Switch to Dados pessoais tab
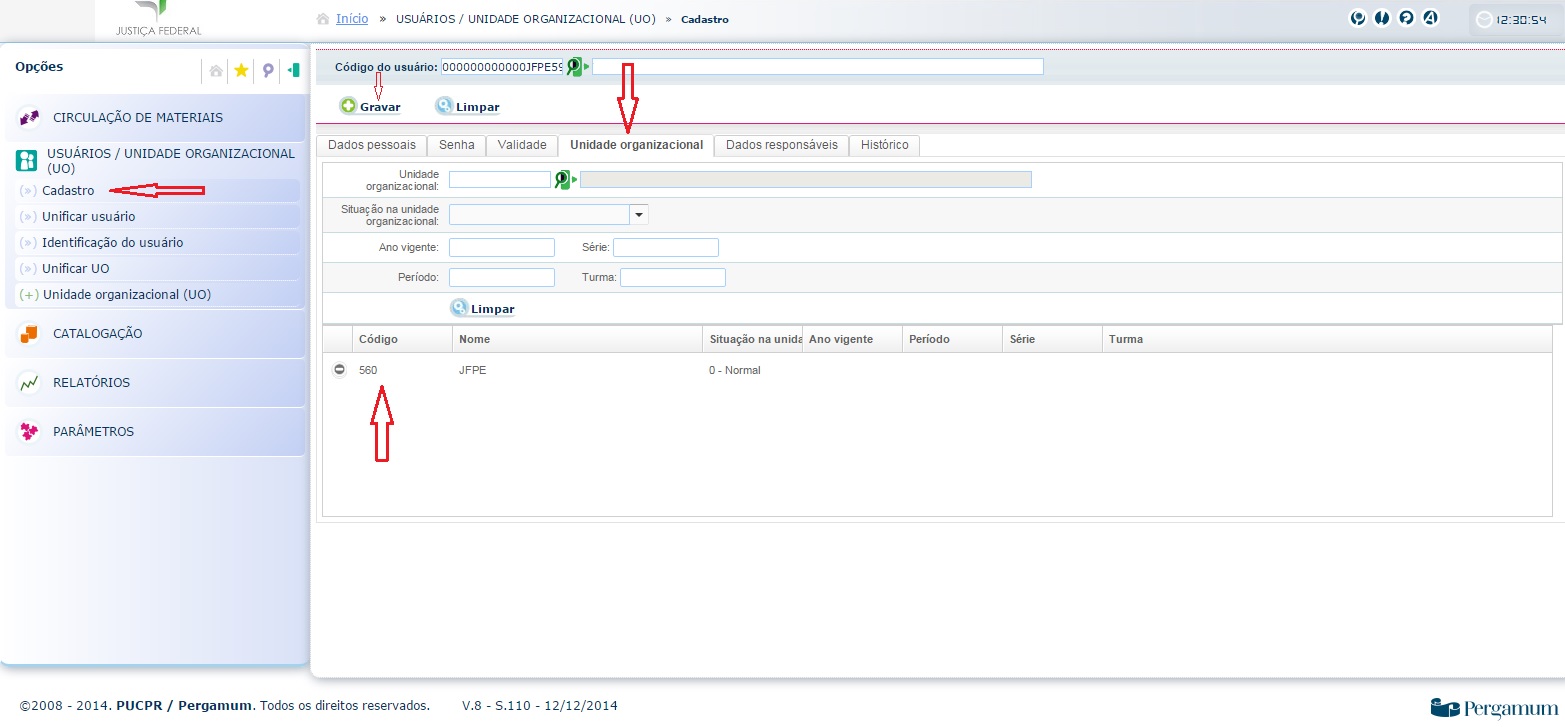 pyautogui.click(x=372, y=145)
